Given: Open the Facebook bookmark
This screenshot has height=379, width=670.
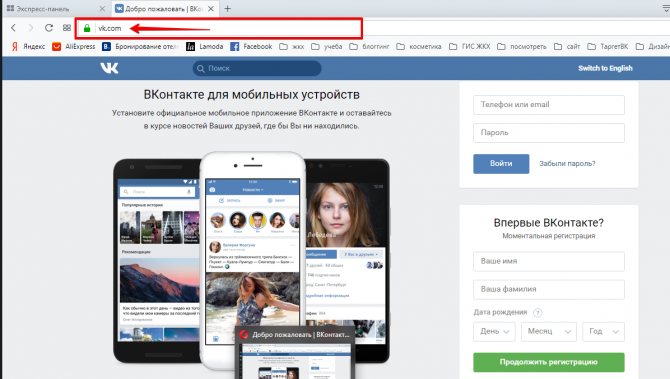Looking at the screenshot, I should click(251, 47).
